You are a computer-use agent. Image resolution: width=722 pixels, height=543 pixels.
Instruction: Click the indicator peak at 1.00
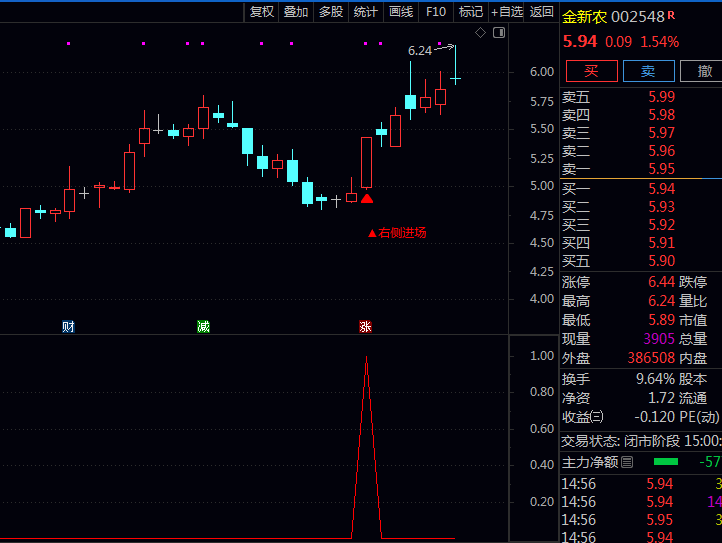click(x=367, y=357)
